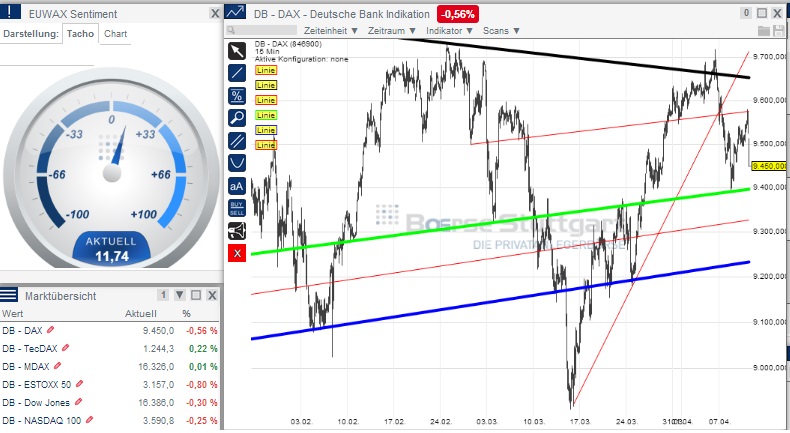Screen dimensions: 790x433
Task: Click the Aktuell column header
Action: (x=141, y=314)
